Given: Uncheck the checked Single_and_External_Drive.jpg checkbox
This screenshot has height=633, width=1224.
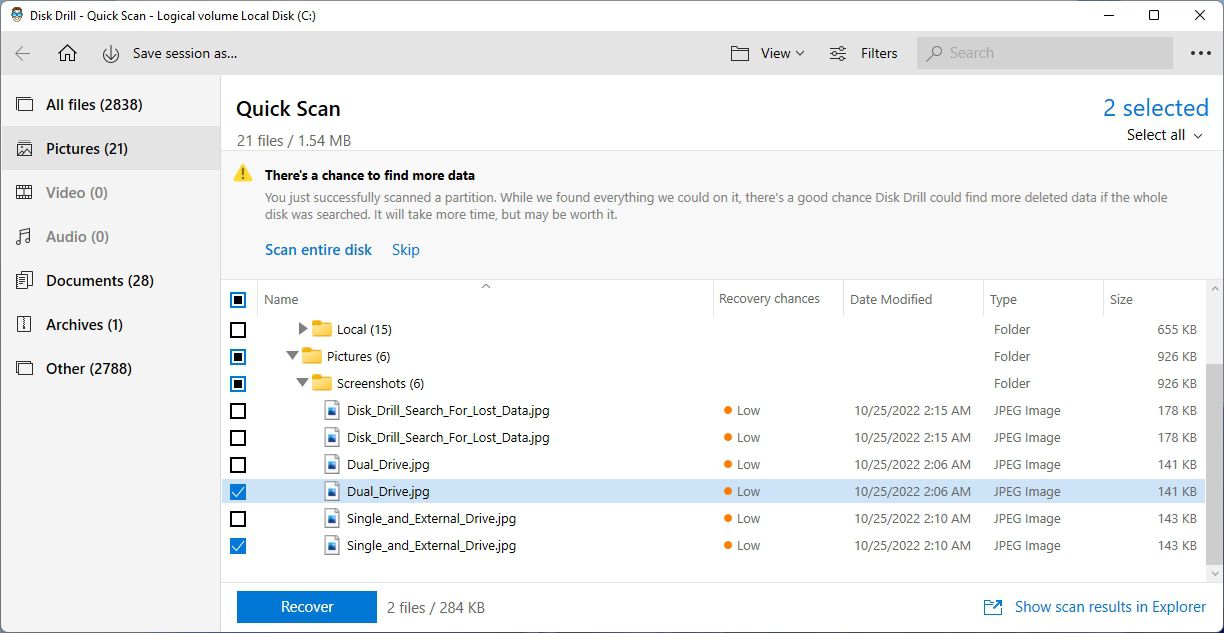Looking at the screenshot, I should 238,545.
